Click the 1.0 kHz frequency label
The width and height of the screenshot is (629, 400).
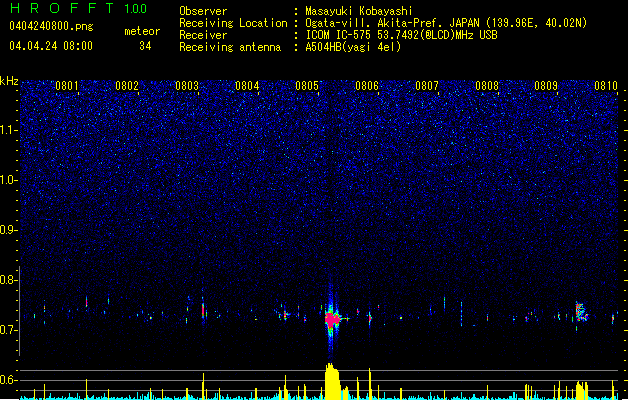click(8, 180)
